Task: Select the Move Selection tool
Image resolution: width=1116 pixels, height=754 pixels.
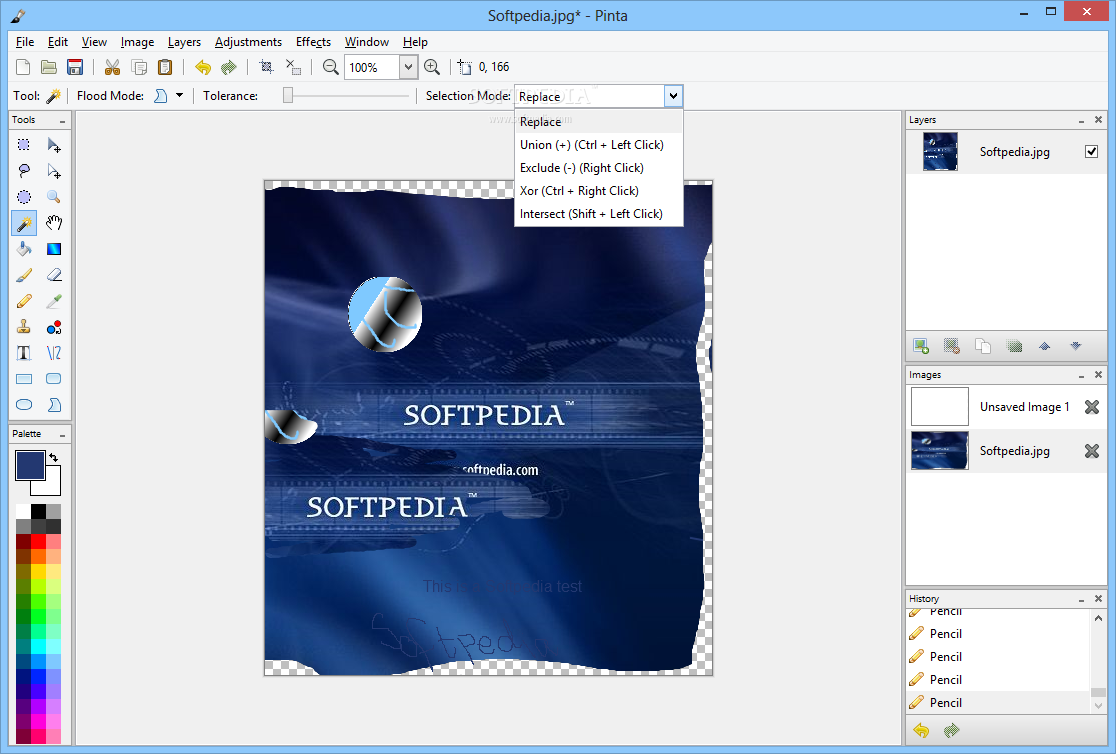Action: (53, 171)
